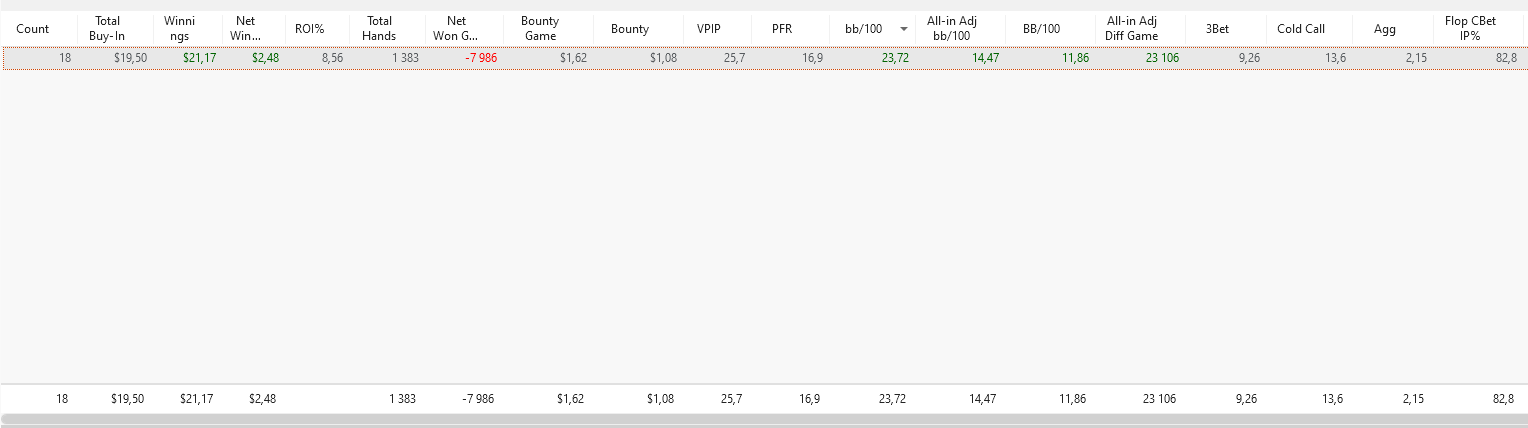The image size is (1528, 428).
Task: Sort by the Agg column header
Action: point(1385,29)
